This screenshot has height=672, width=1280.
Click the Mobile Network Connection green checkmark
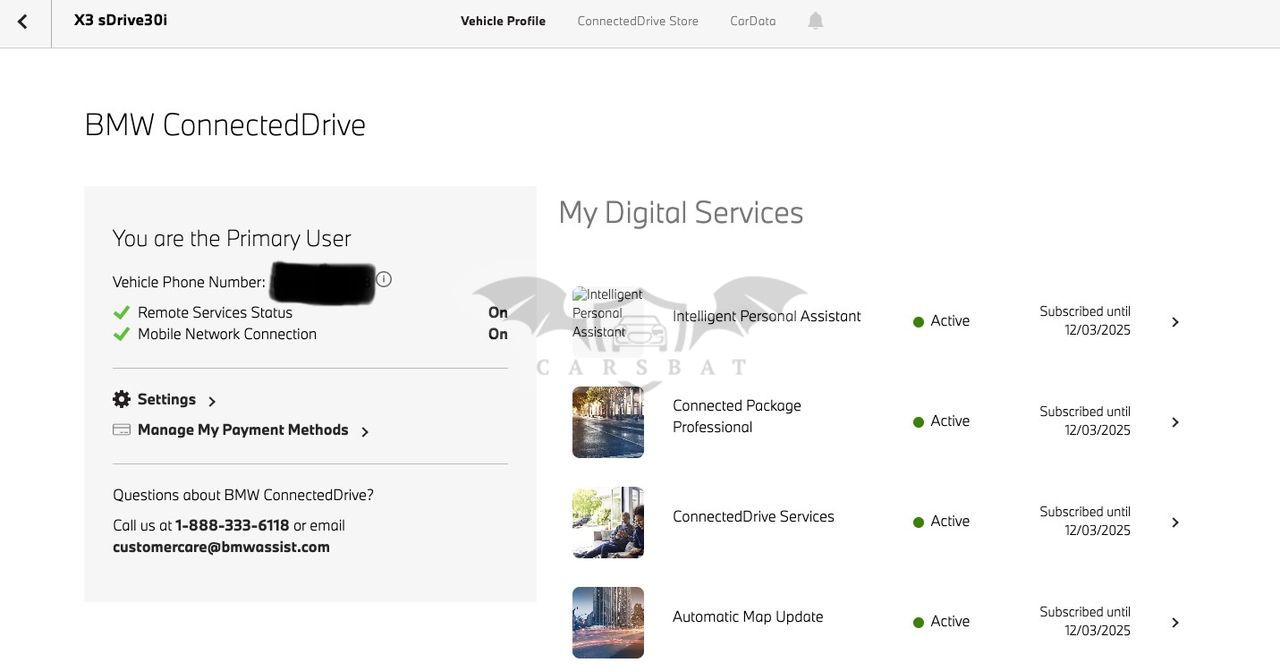tap(122, 334)
